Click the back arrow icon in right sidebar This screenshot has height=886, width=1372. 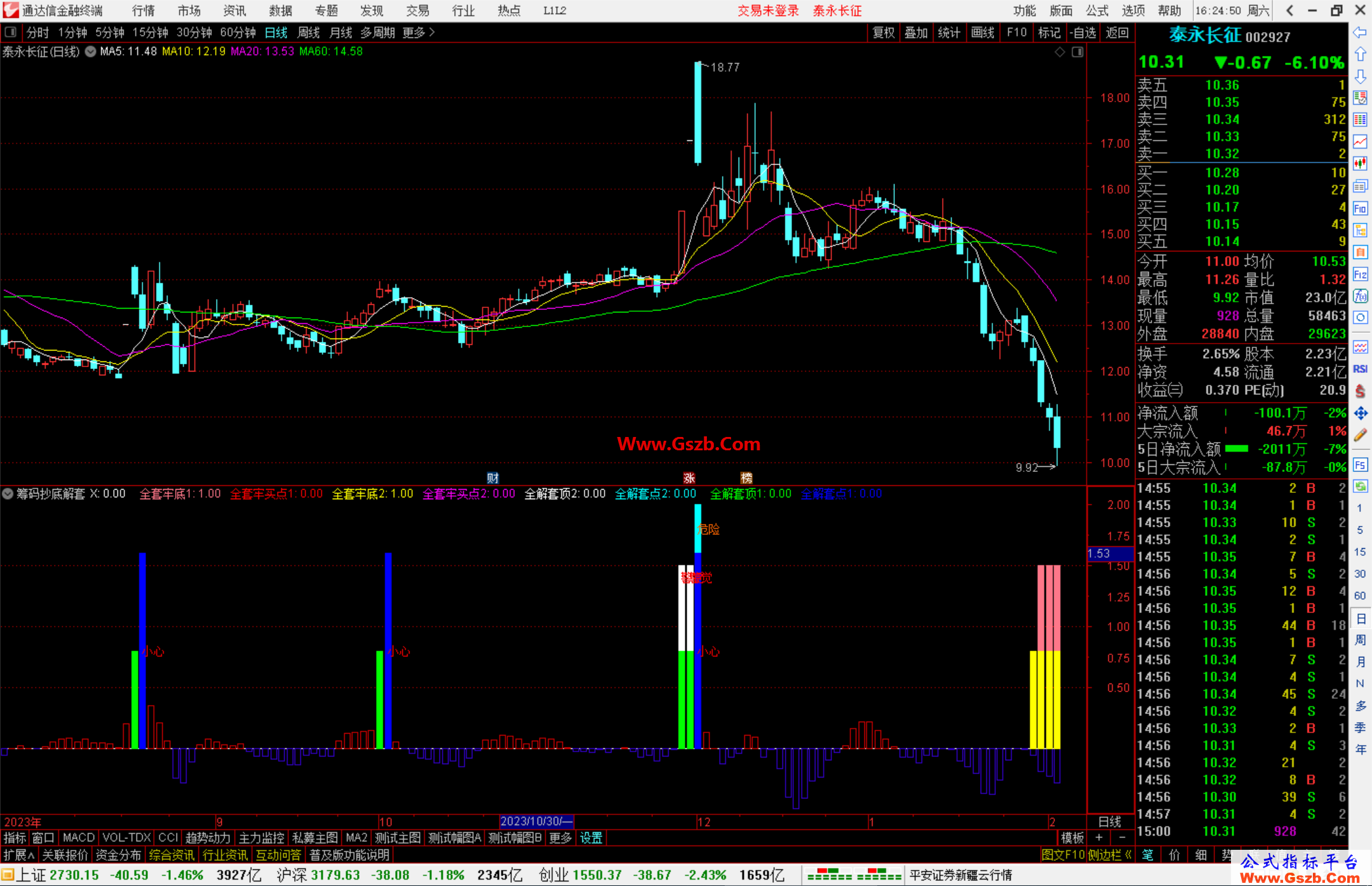click(1360, 32)
